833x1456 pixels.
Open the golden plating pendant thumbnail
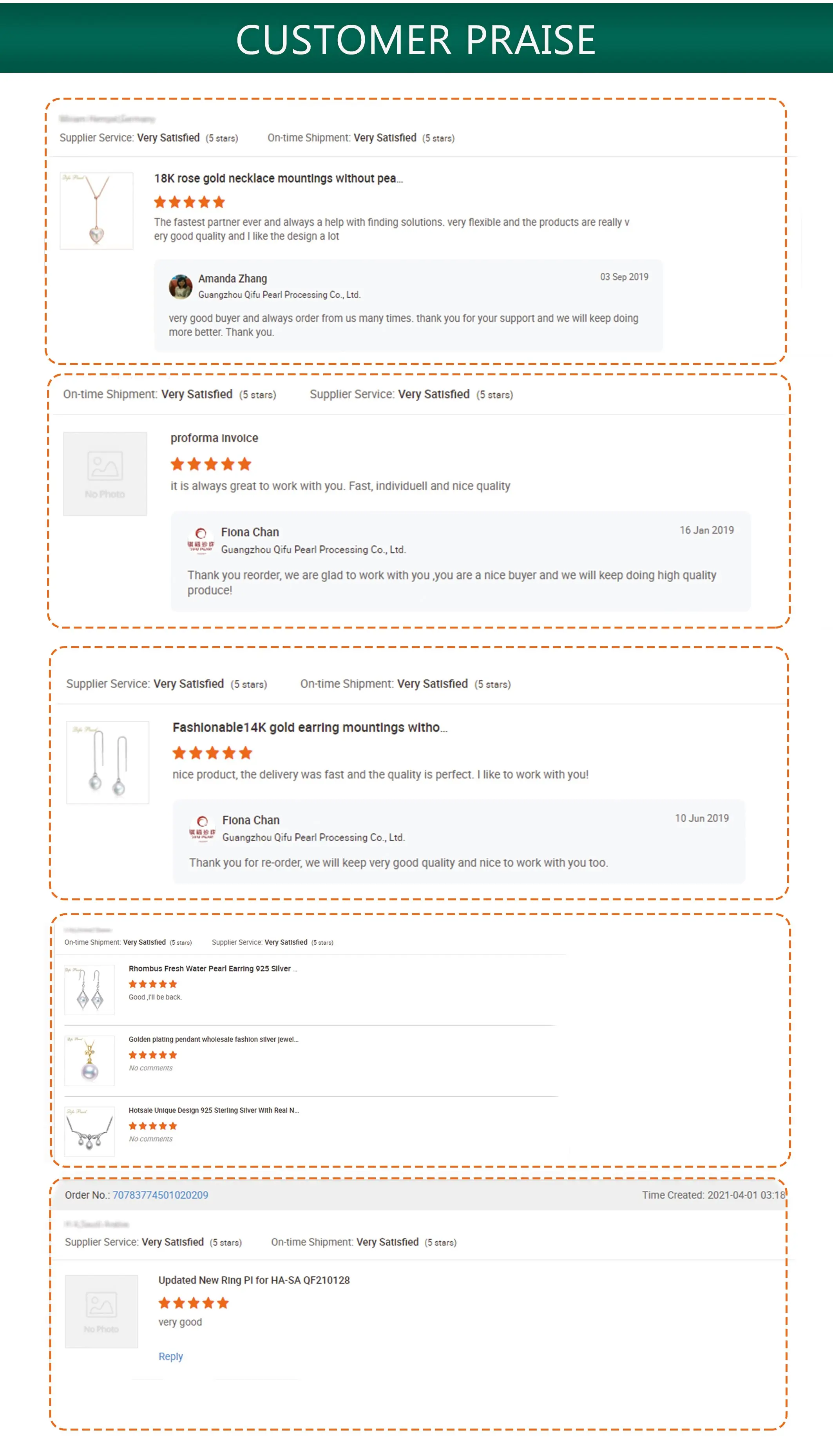(89, 1061)
